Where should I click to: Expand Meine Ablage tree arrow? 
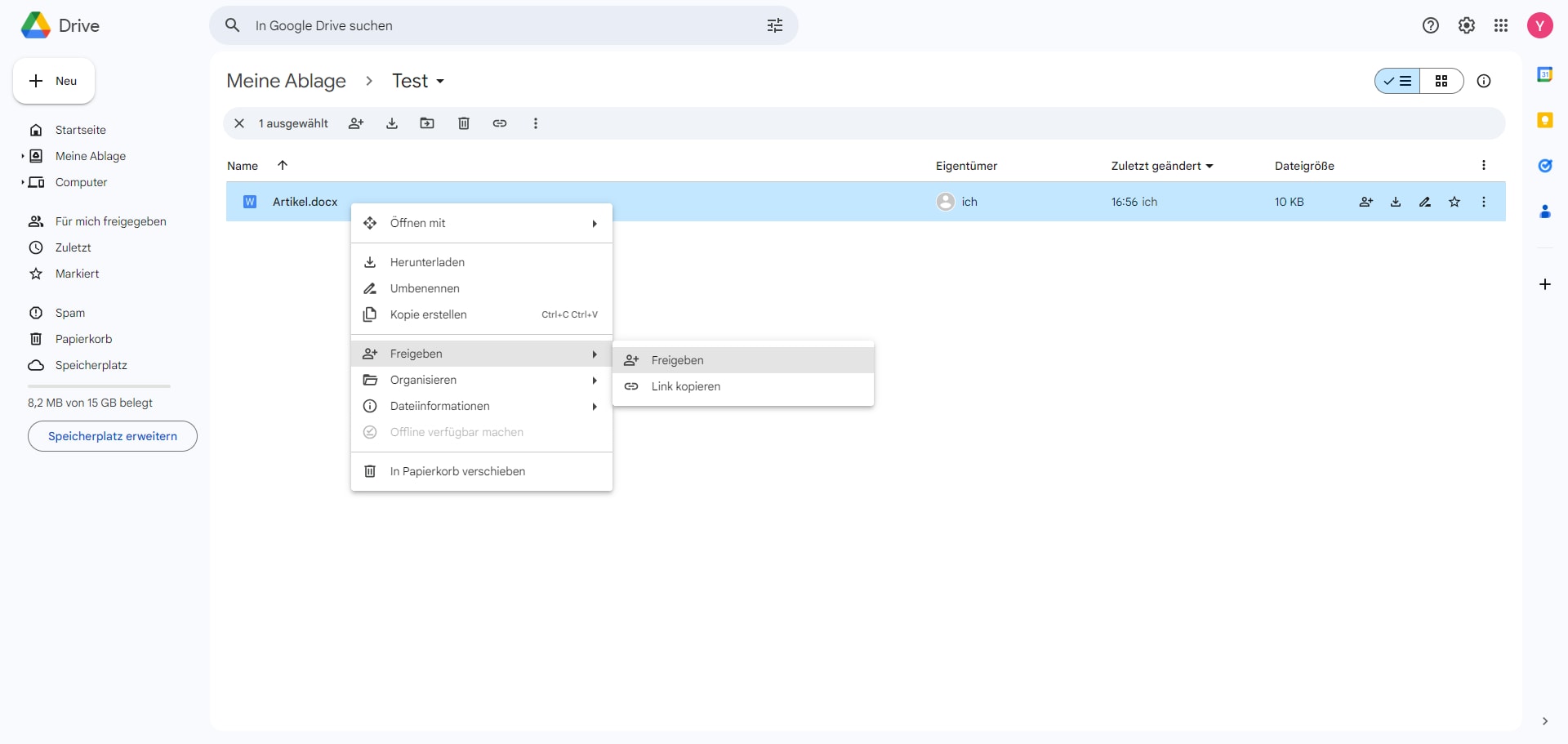click(22, 156)
